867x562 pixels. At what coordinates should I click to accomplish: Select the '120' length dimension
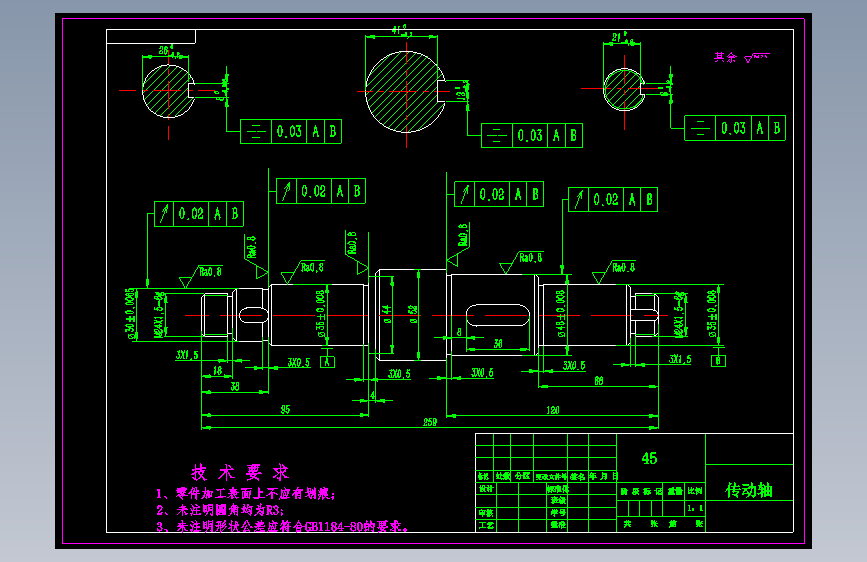(x=553, y=410)
